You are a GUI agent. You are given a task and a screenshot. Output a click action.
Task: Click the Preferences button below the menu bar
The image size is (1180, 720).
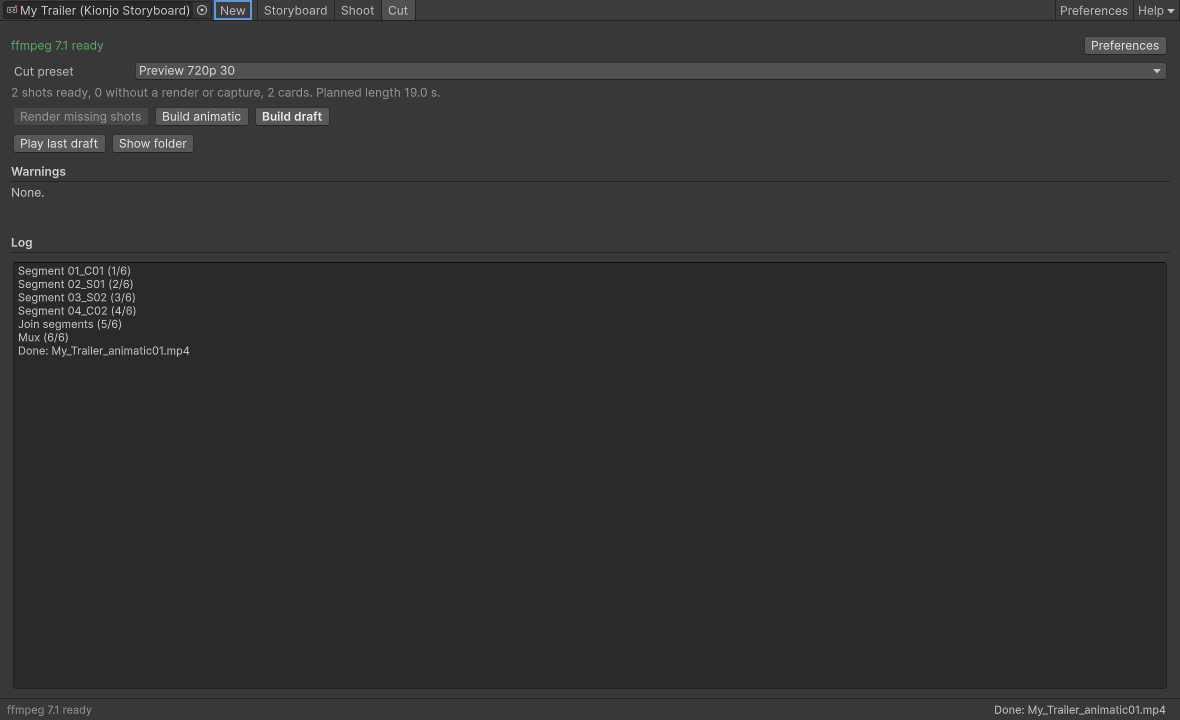pyautogui.click(x=1124, y=45)
